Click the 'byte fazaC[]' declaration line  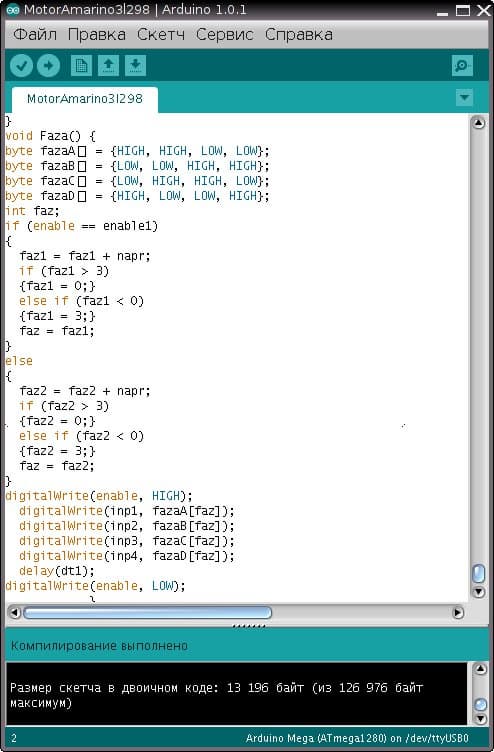138,181
